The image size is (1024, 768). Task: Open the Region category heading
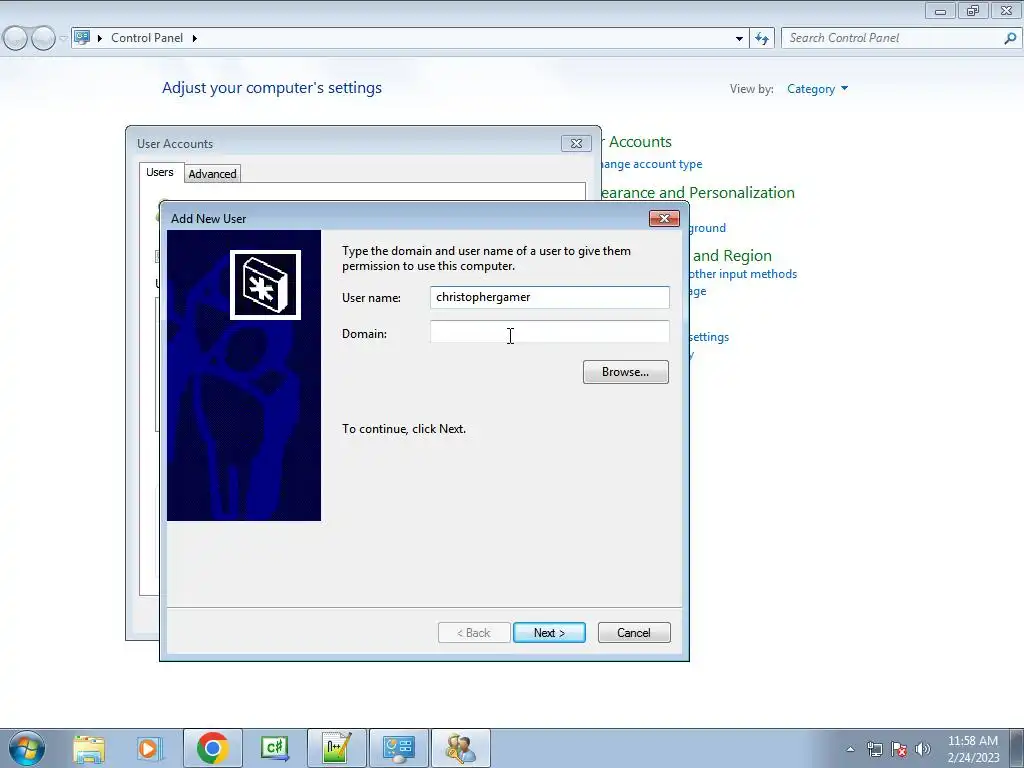pyautogui.click(x=732, y=255)
